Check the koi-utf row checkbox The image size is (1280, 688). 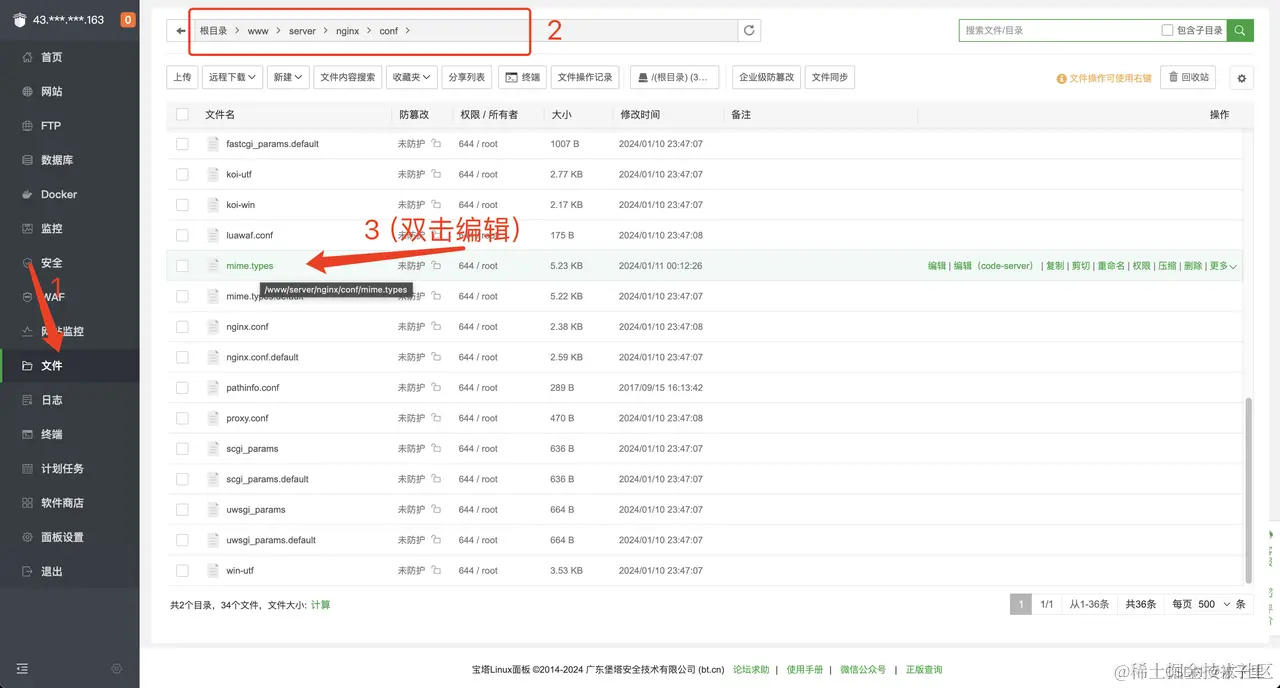coord(182,174)
